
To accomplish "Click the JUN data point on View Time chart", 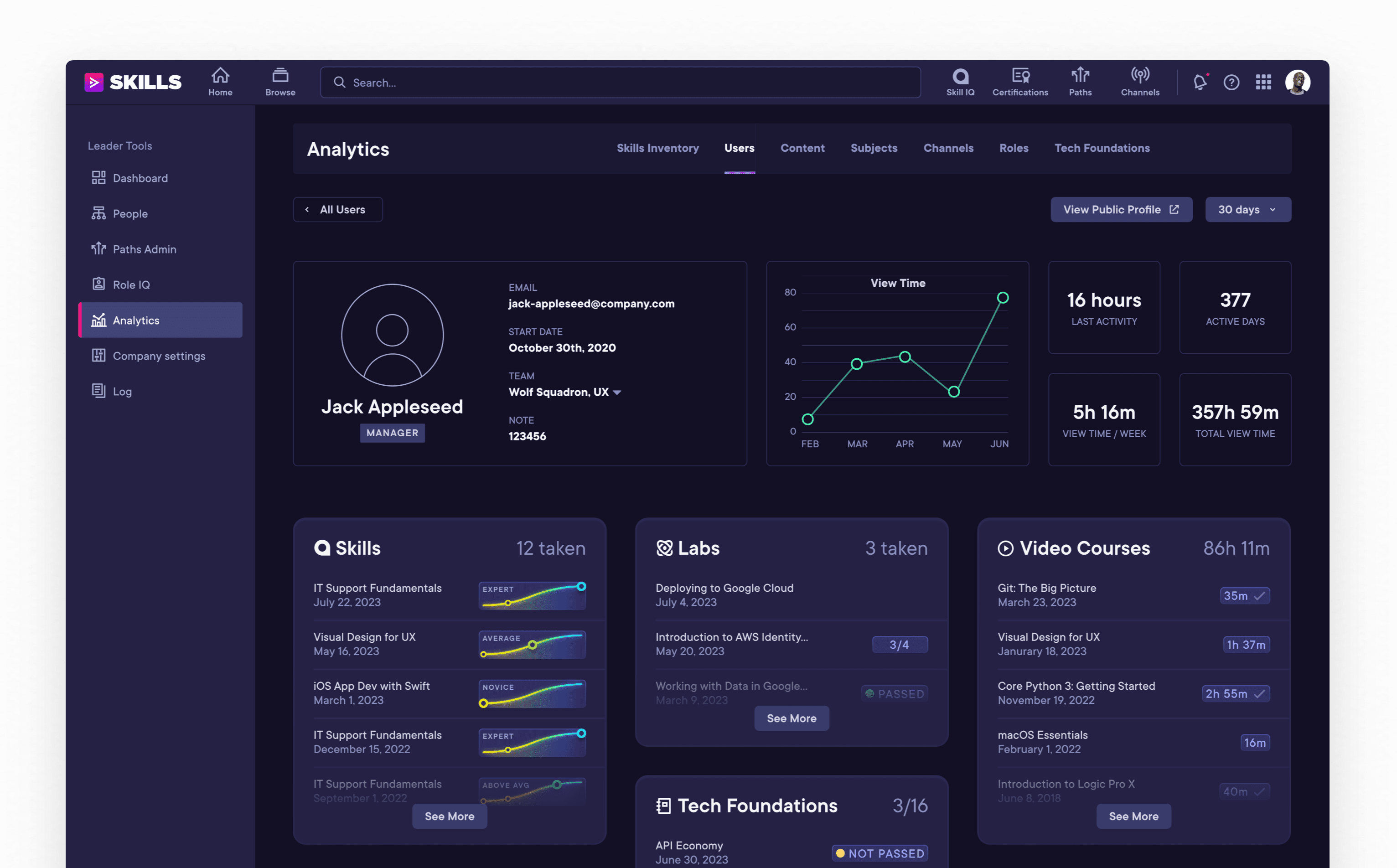I will click(1003, 297).
